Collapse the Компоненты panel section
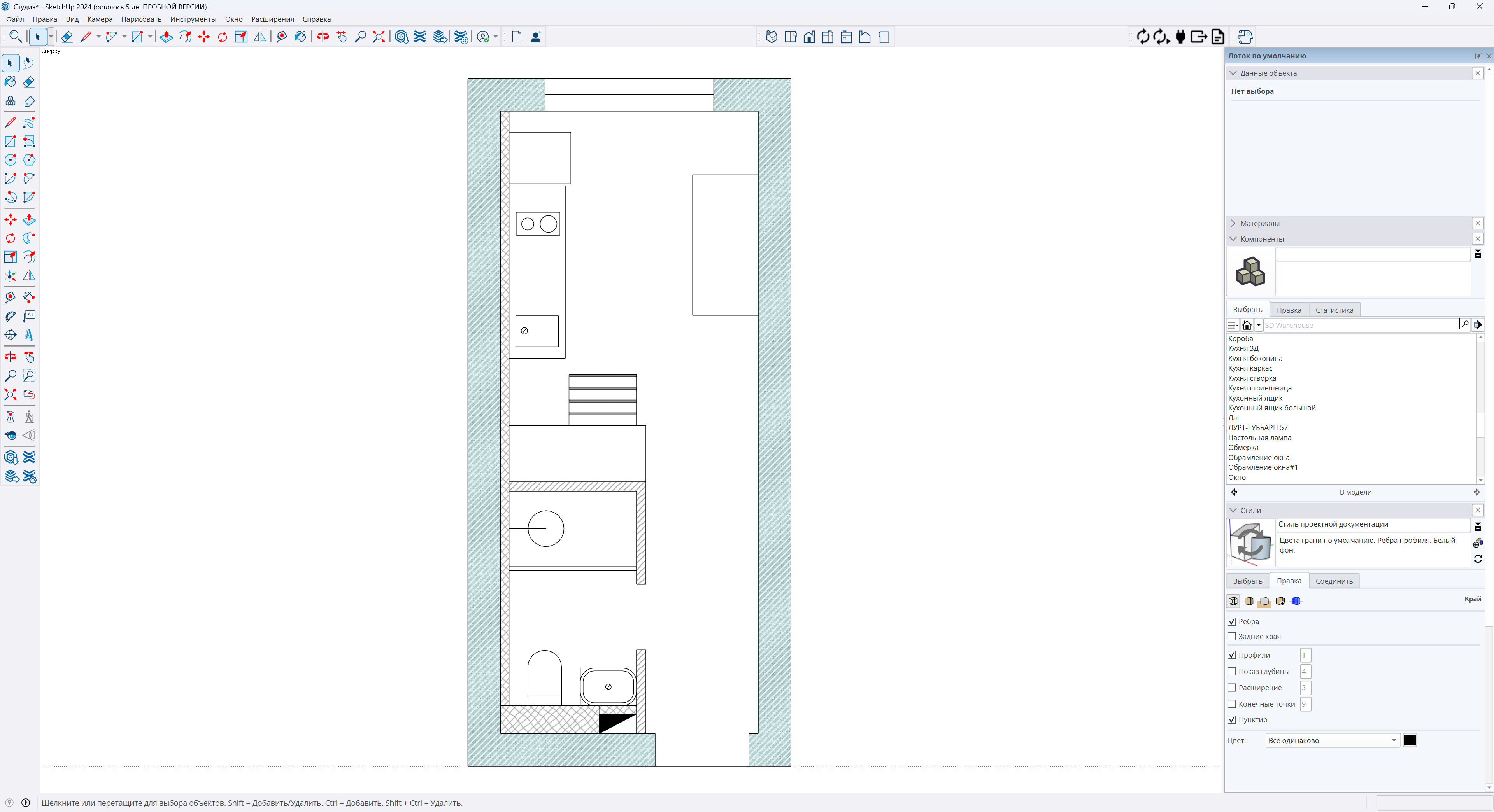Image resolution: width=1494 pixels, height=812 pixels. pyautogui.click(x=1234, y=239)
